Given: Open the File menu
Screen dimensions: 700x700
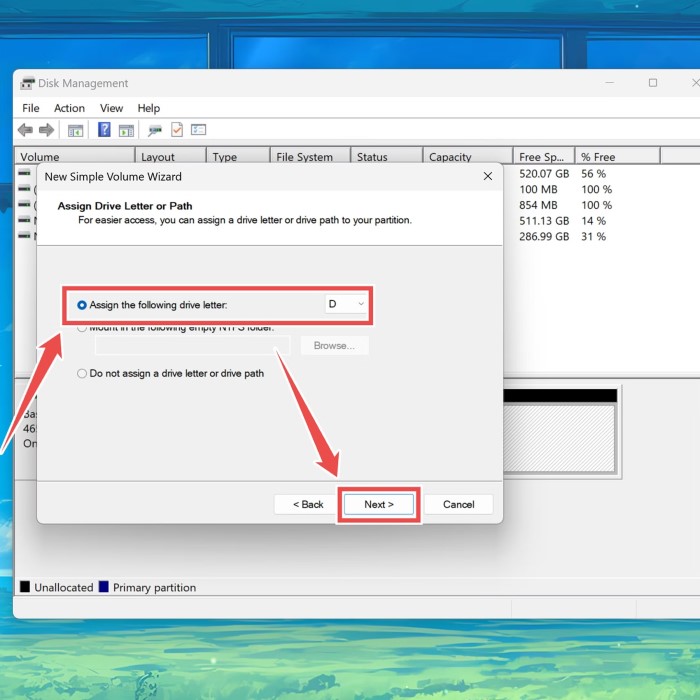Looking at the screenshot, I should click(31, 108).
